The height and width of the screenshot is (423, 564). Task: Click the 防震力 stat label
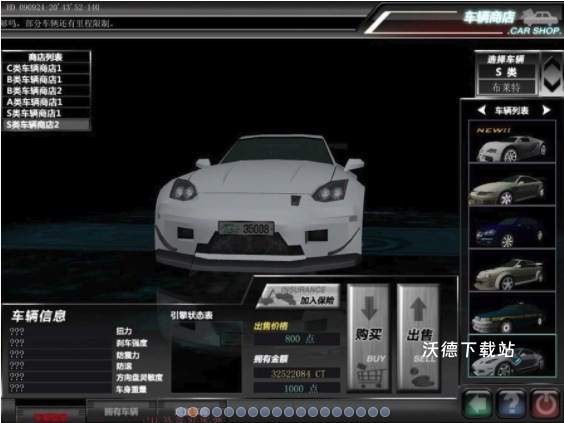(x=128, y=355)
